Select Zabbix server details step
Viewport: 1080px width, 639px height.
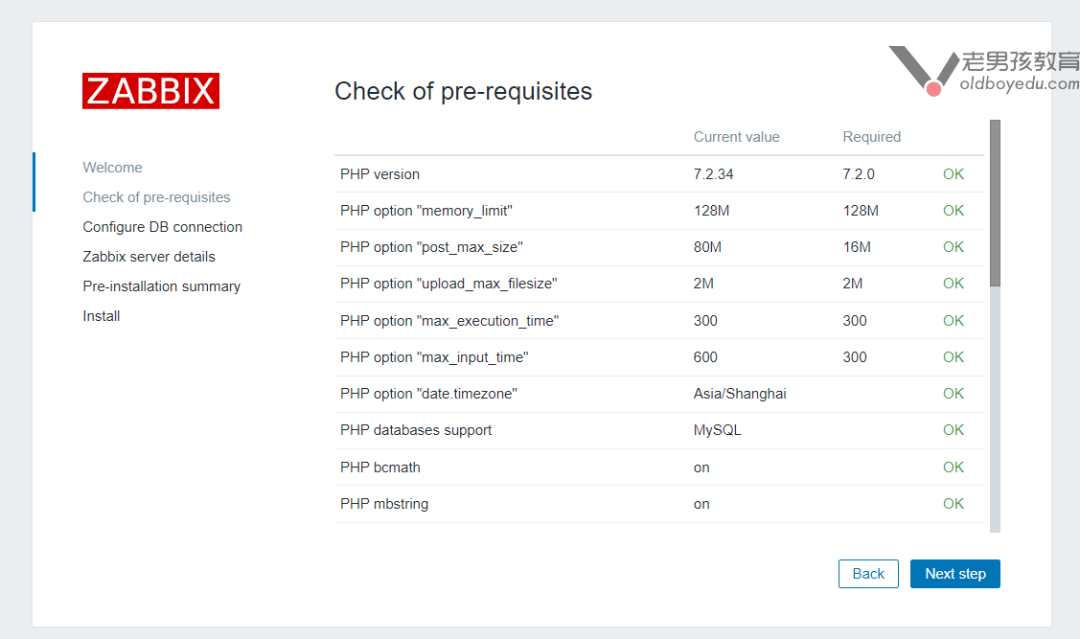[149, 257]
